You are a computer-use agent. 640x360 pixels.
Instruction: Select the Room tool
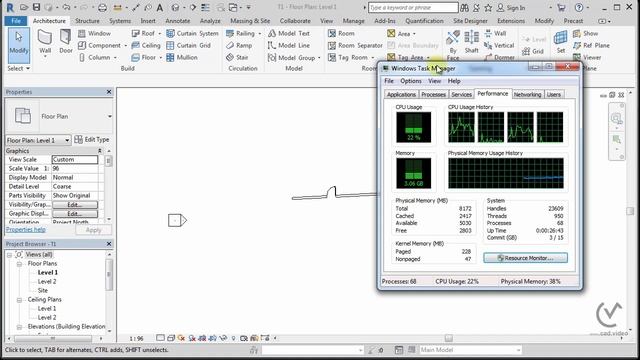341,33
